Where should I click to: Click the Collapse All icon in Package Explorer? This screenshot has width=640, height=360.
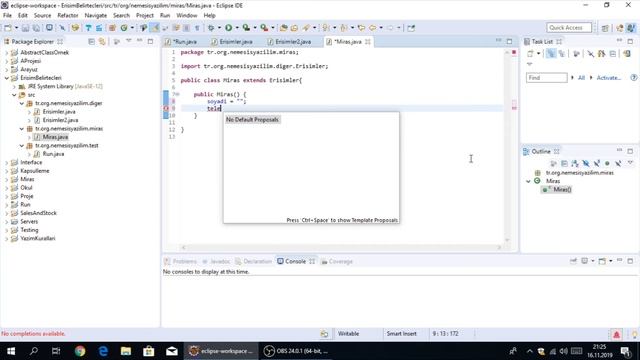91,42
